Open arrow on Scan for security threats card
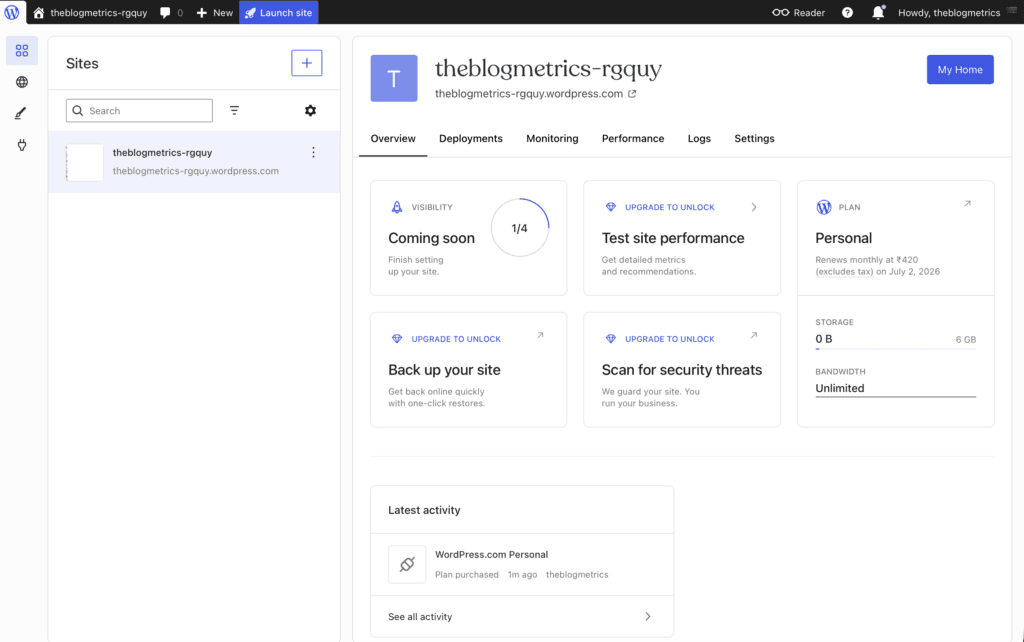 (754, 335)
